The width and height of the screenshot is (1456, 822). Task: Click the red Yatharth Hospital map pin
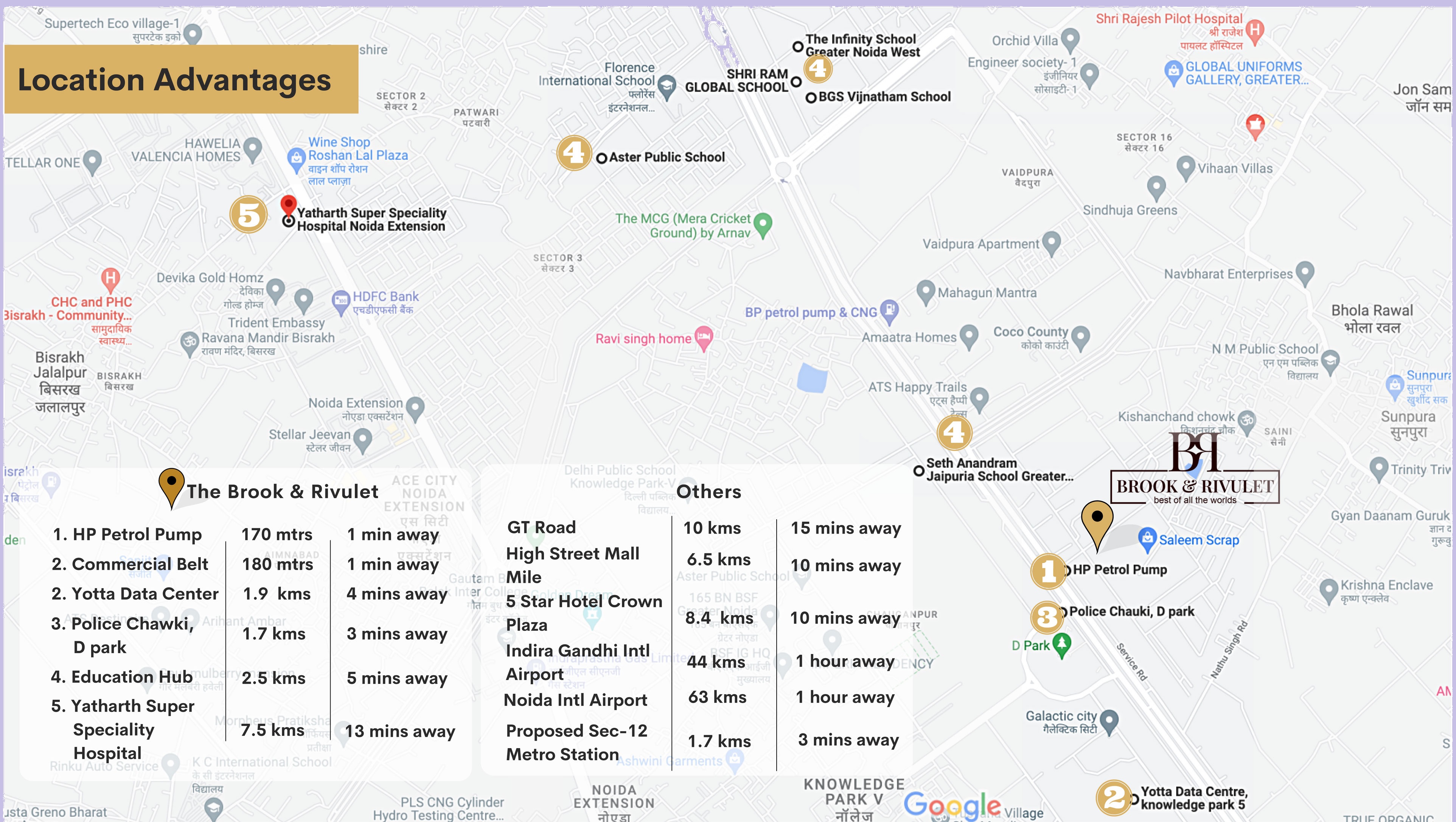[x=288, y=205]
